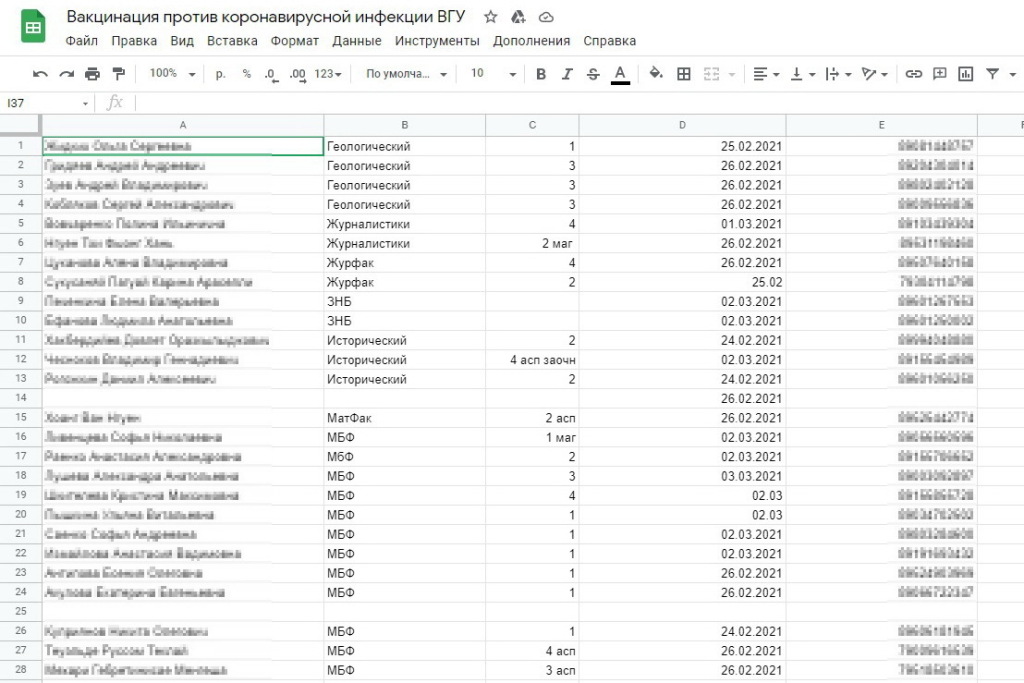Click the print icon
This screenshot has width=1024, height=683.
93,74
